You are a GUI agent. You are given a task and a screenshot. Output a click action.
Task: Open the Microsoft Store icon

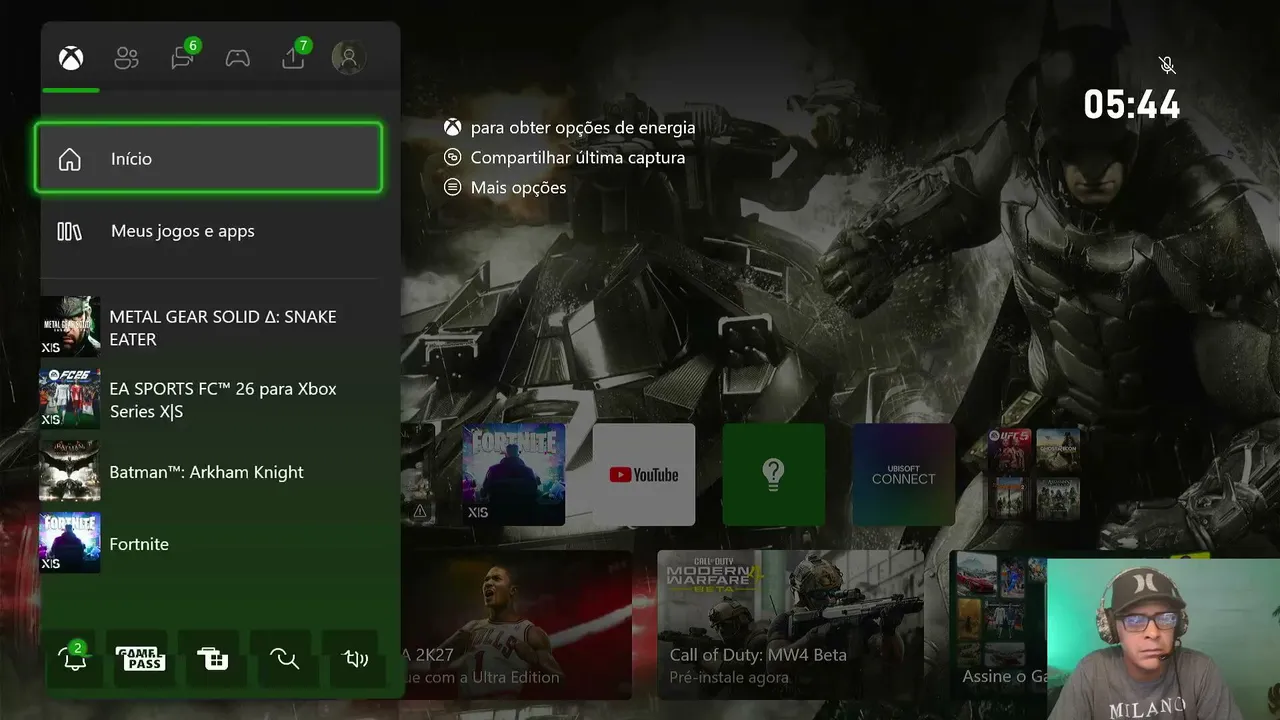[212, 658]
